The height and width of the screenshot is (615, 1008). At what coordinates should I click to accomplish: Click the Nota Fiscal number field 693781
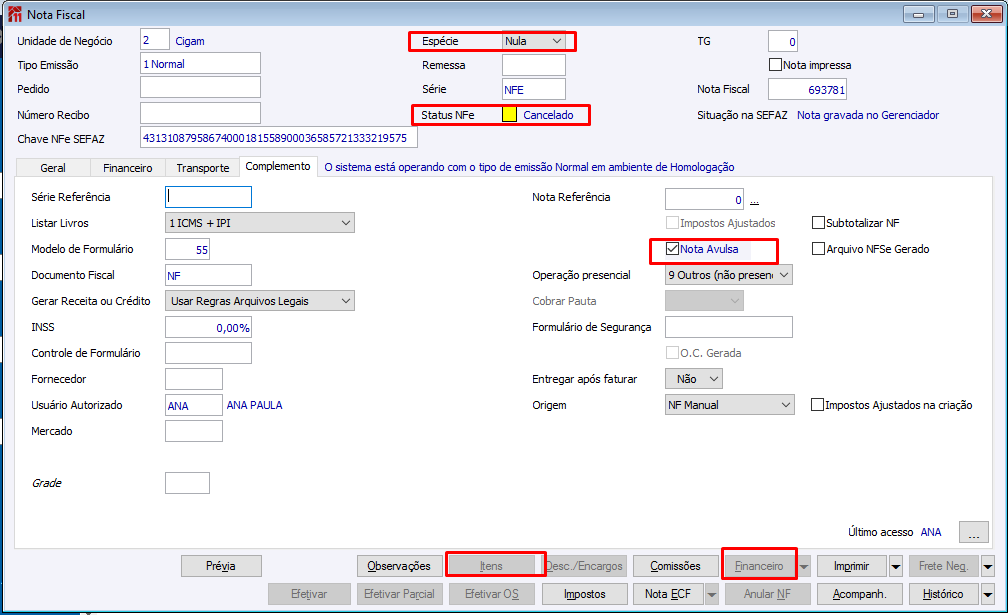click(x=807, y=89)
